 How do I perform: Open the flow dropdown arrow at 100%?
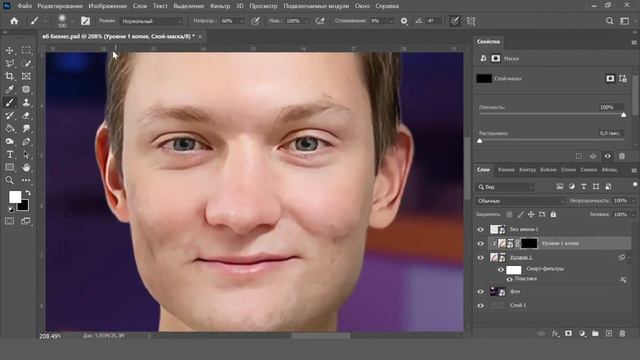(306, 21)
